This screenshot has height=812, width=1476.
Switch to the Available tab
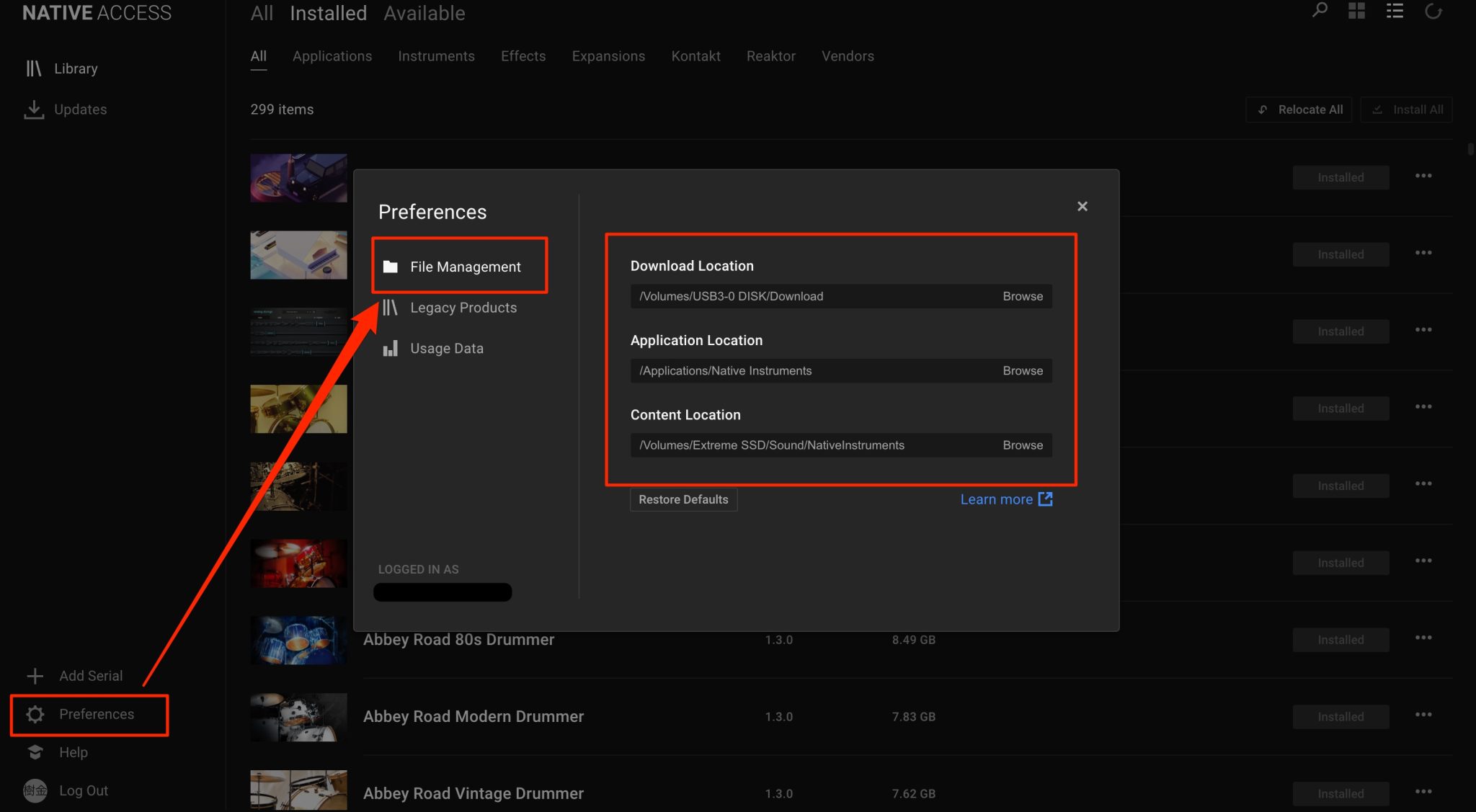point(424,13)
